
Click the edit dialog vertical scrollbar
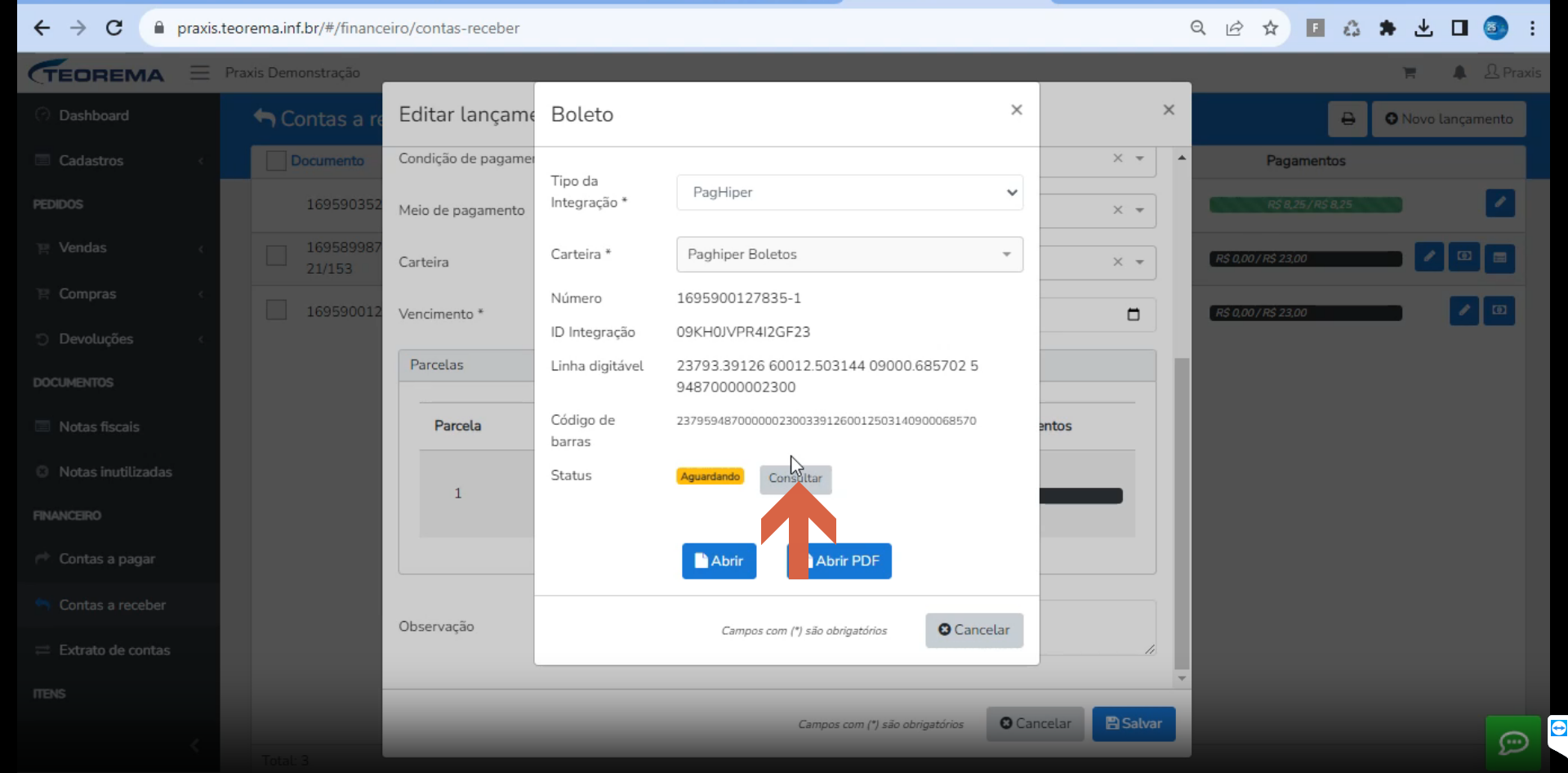(x=1181, y=513)
